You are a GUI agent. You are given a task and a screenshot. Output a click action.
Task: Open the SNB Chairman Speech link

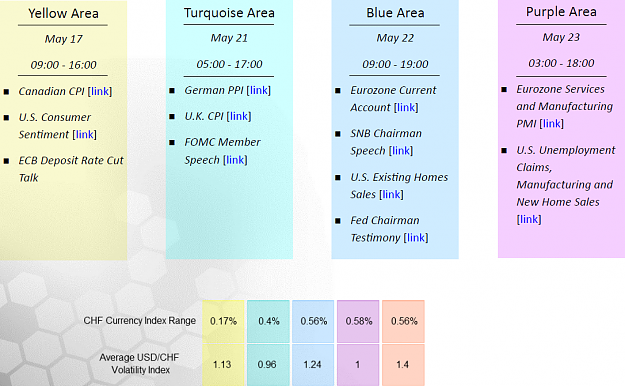click(401, 151)
